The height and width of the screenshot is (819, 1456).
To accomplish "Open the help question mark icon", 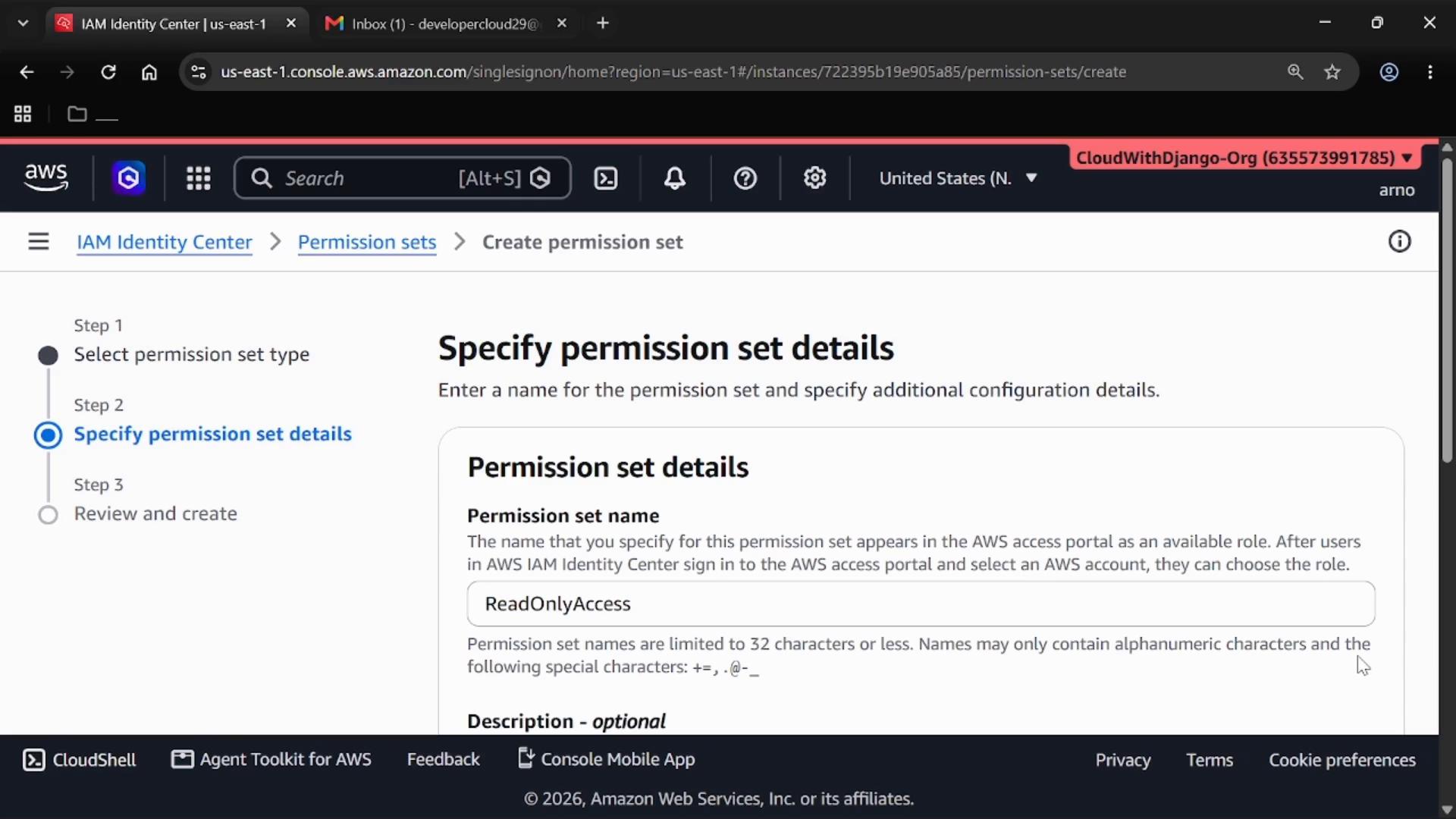I will (745, 178).
